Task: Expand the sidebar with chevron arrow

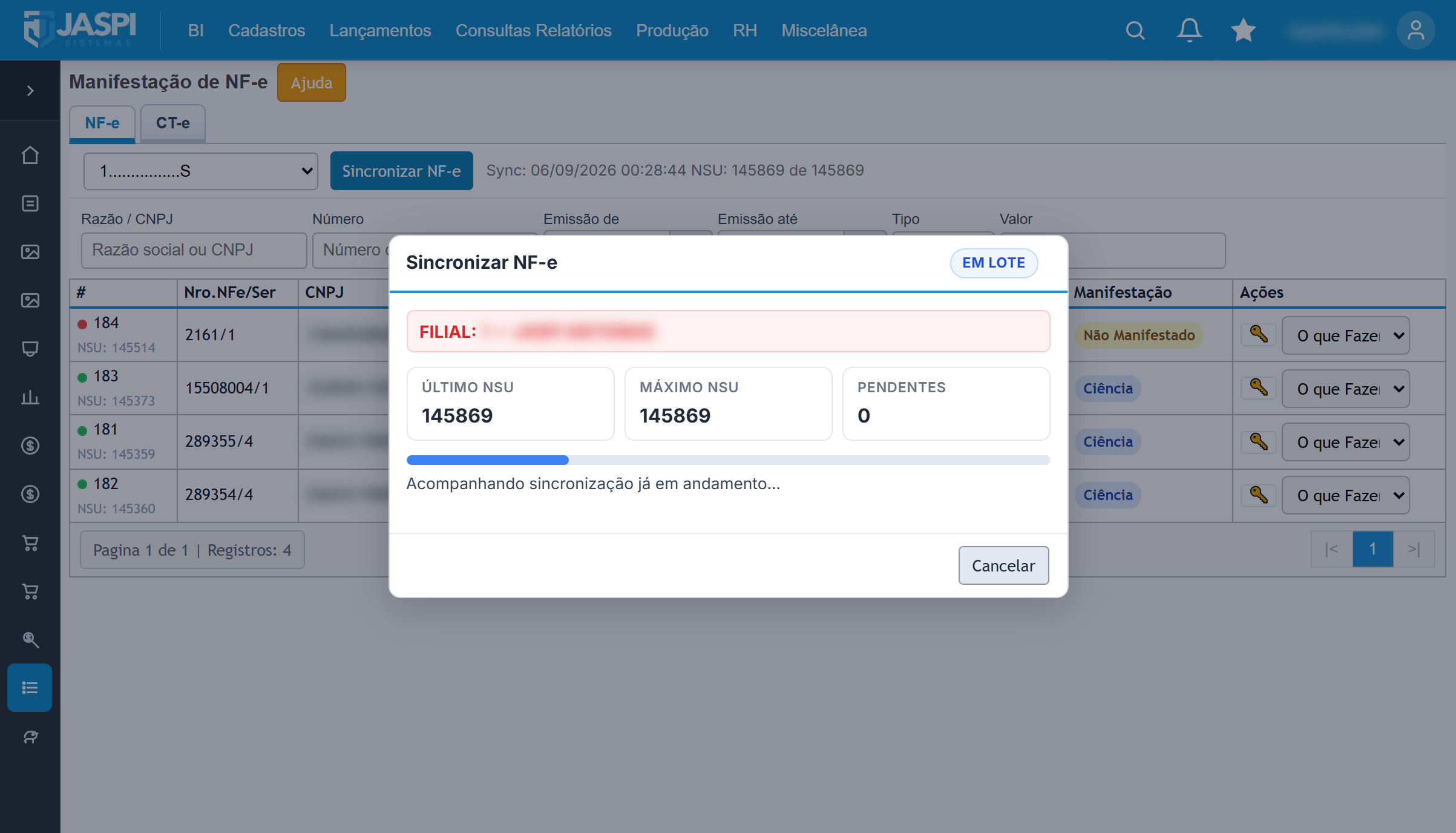Action: point(30,91)
